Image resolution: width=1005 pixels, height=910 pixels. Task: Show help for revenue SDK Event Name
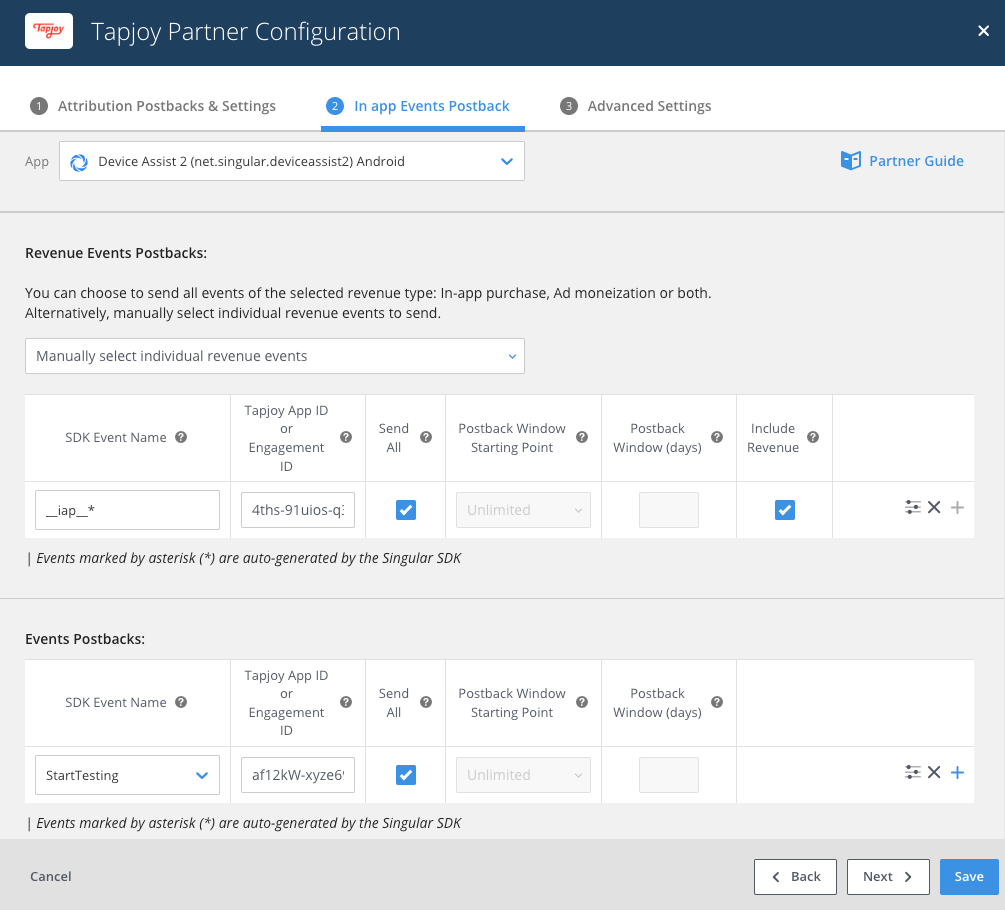181,437
